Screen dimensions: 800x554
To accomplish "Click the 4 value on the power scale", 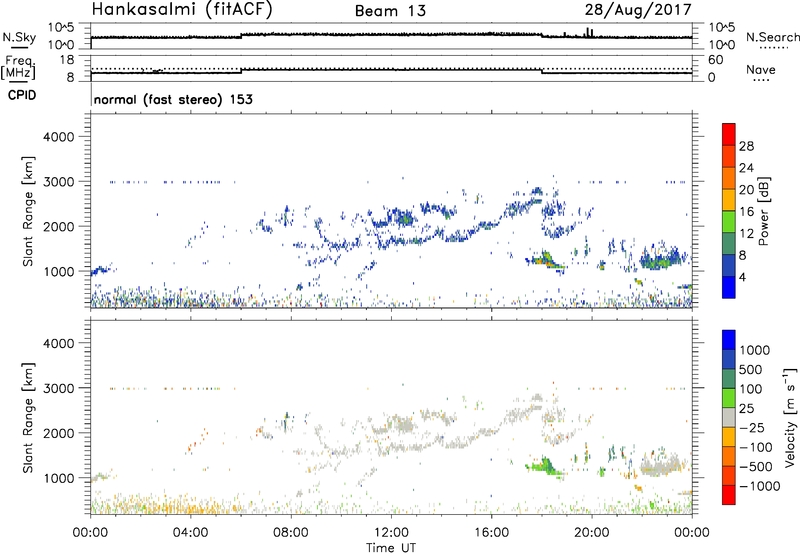I will (742, 277).
